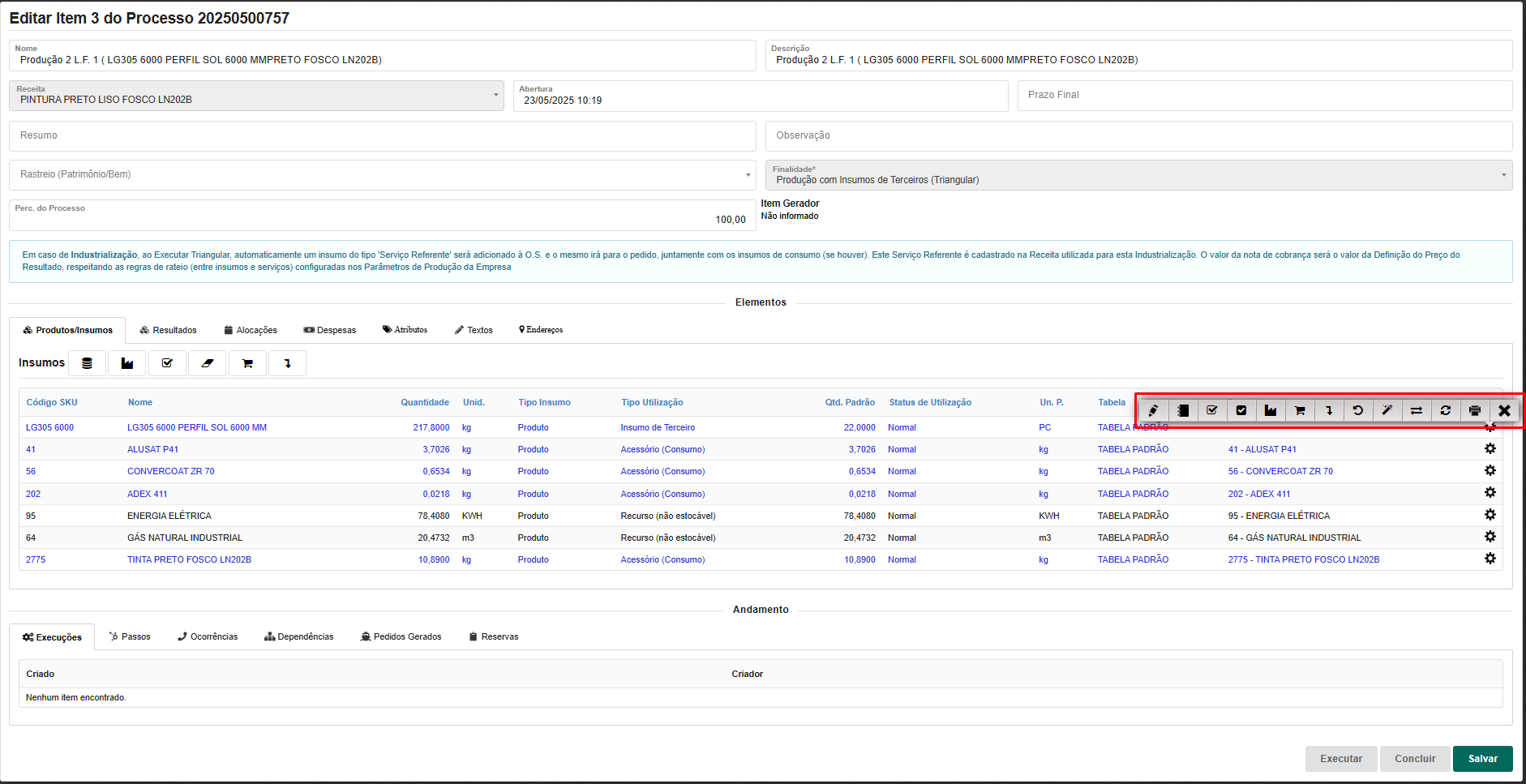
Task: Click the magic wand icon in the floating toolbar
Action: click(x=1387, y=410)
